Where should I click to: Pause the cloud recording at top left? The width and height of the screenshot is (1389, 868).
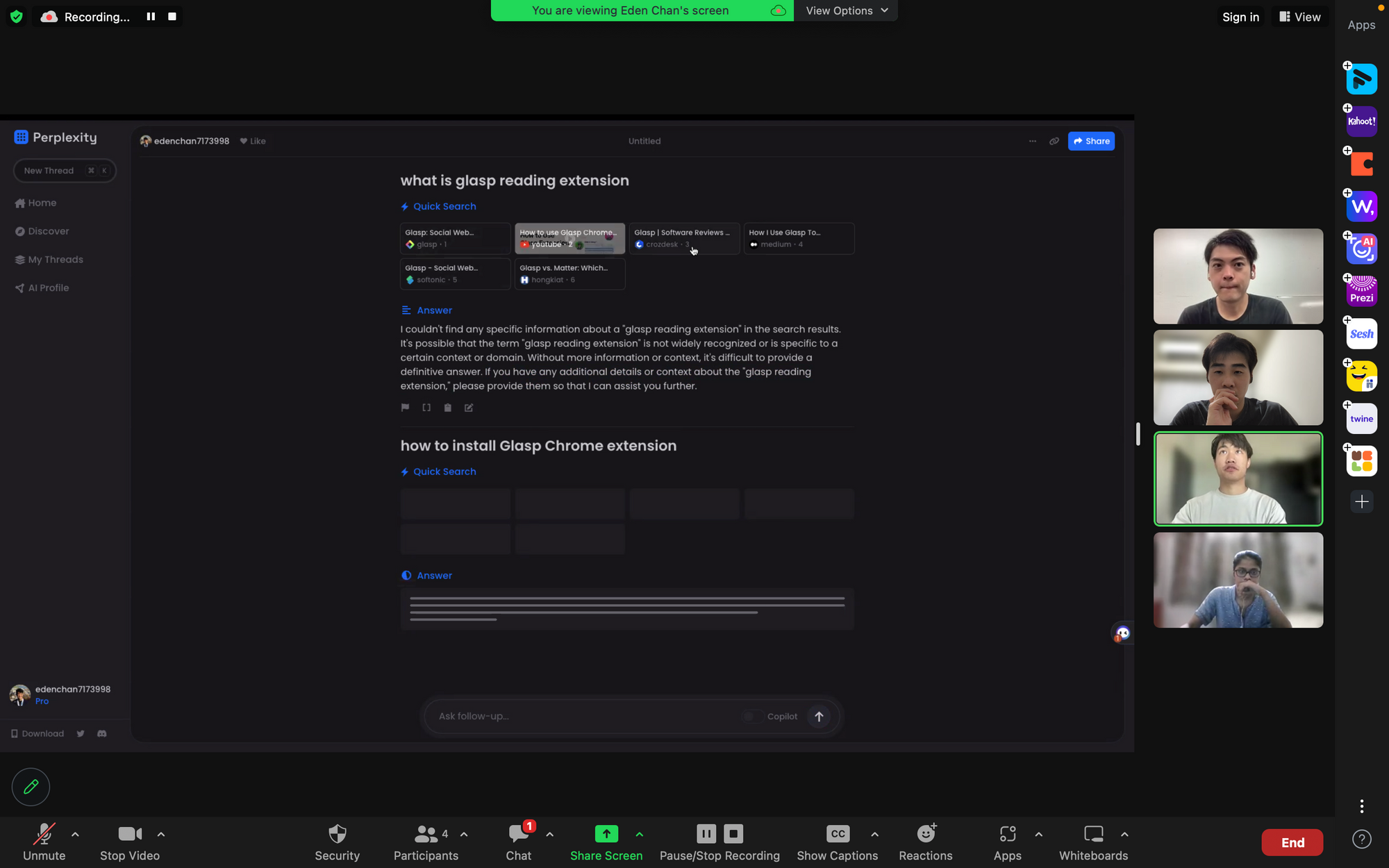pos(151,17)
